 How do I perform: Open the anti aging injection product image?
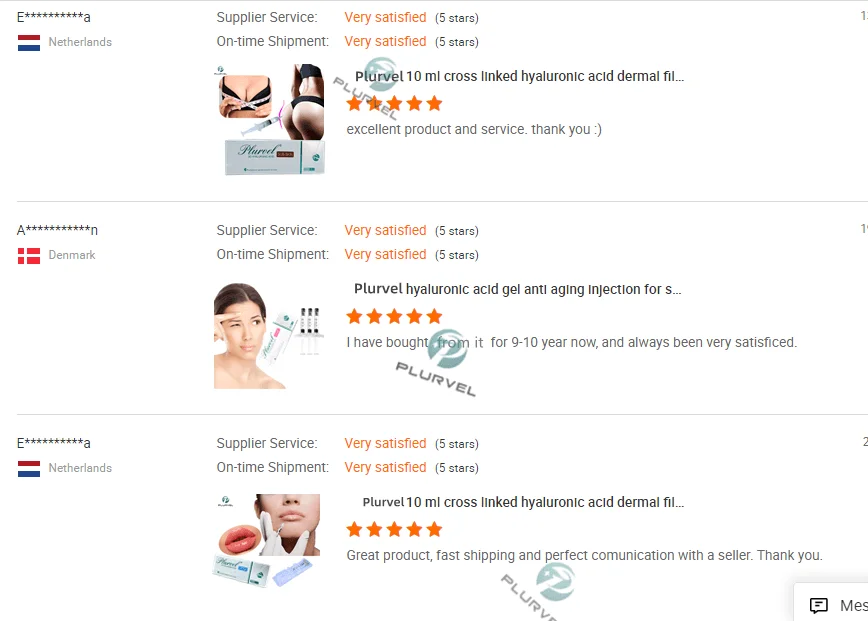click(x=270, y=336)
